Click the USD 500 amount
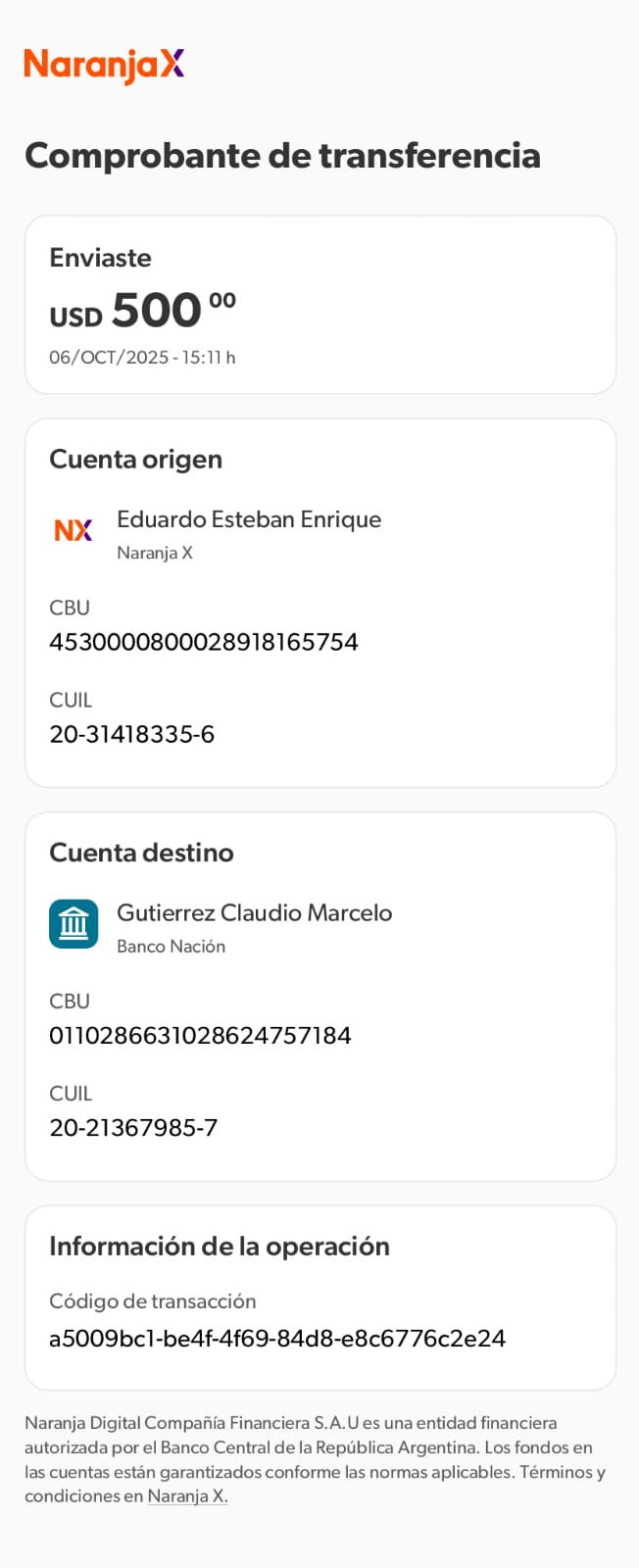Viewport: 639px width, 1568px height. click(x=143, y=312)
